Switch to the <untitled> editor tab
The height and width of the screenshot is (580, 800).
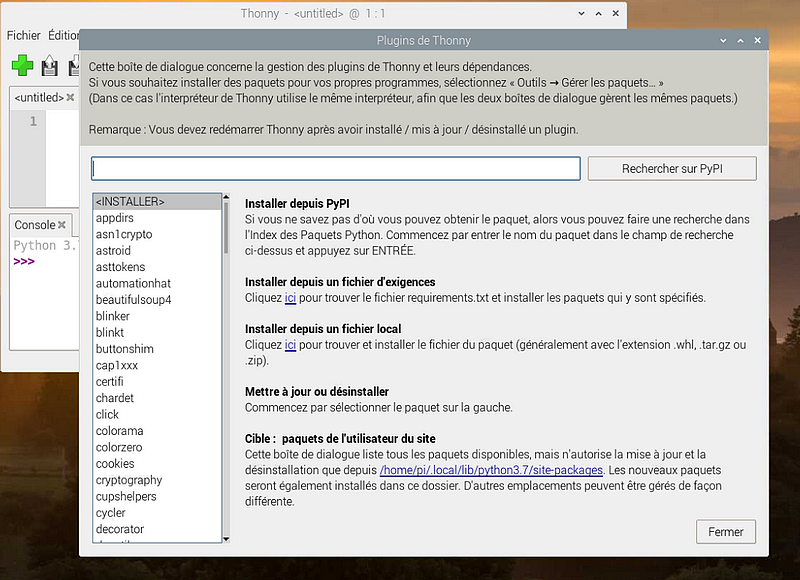click(39, 97)
